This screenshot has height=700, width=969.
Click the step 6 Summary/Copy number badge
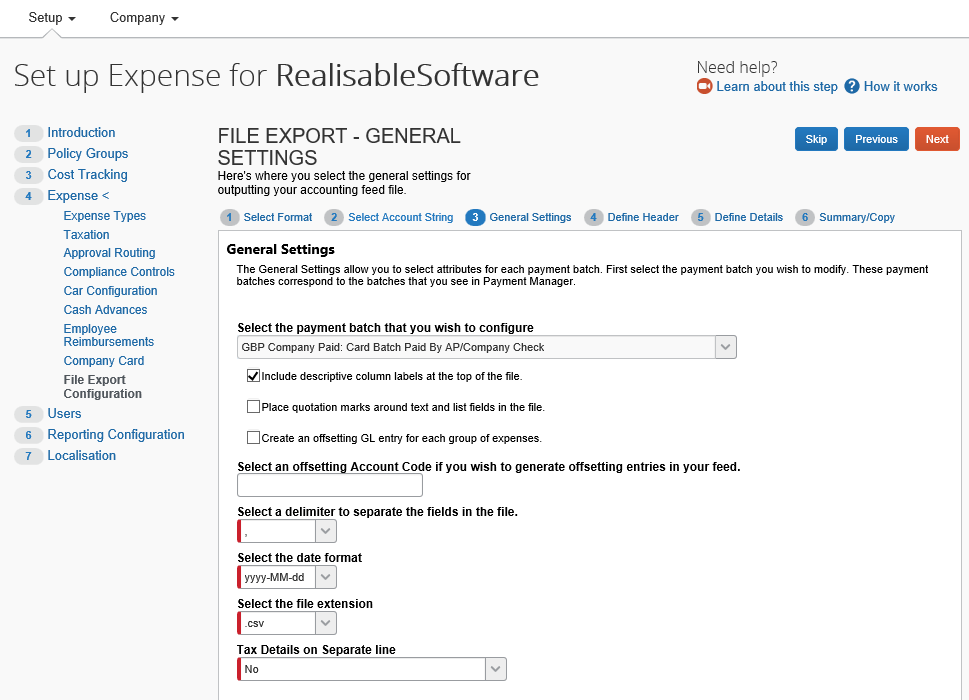805,217
